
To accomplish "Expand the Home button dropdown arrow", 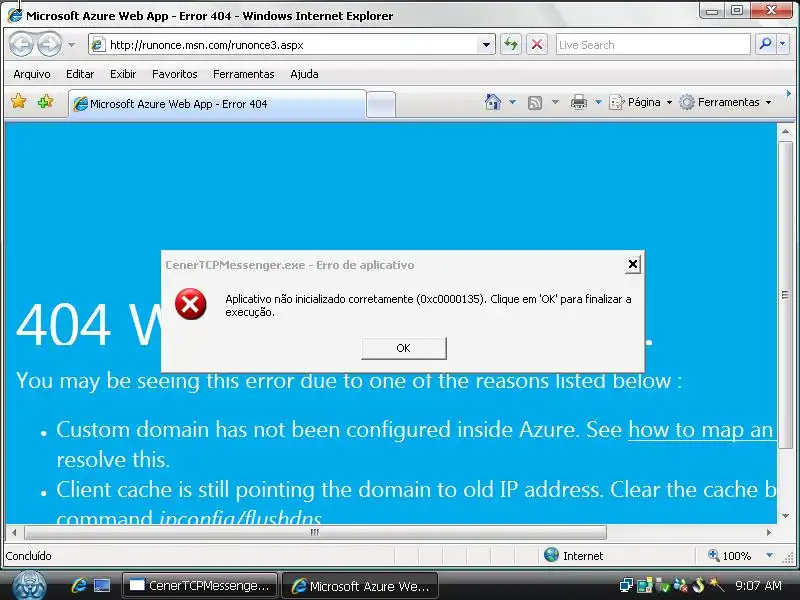I will (x=512, y=102).
